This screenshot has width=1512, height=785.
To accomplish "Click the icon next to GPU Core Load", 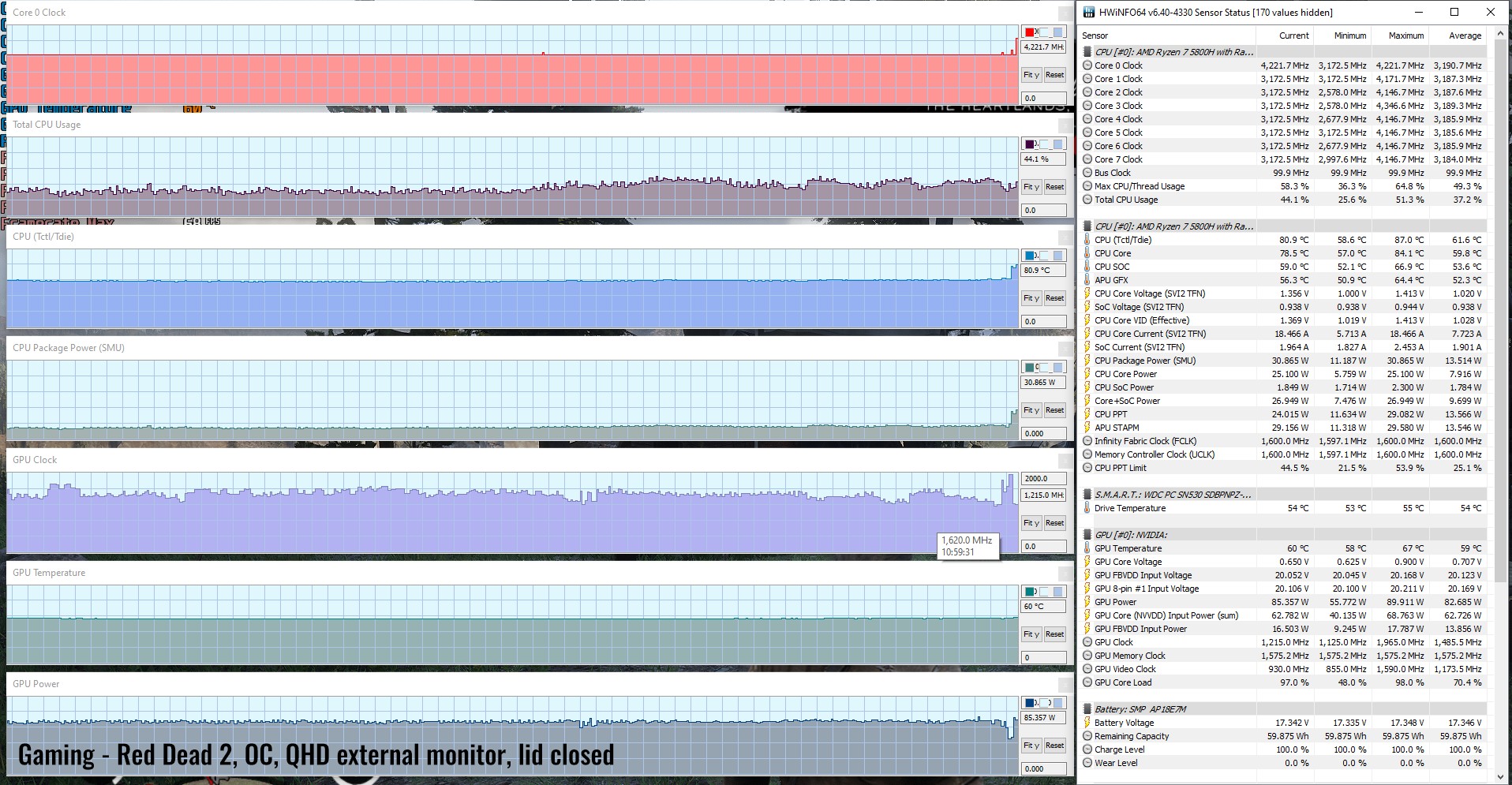I will pos(1087,682).
